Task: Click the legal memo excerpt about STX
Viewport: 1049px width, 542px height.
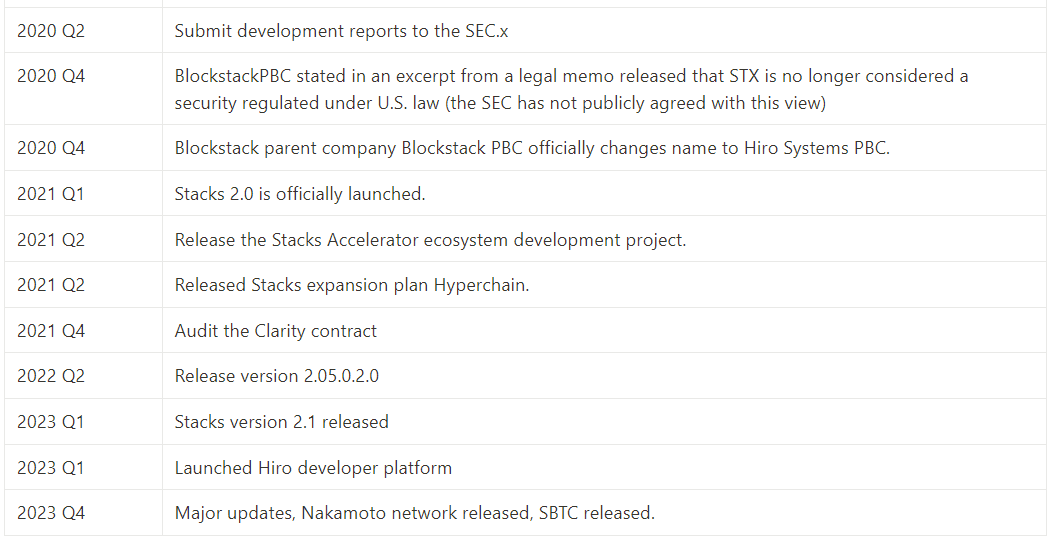Action: coord(571,89)
